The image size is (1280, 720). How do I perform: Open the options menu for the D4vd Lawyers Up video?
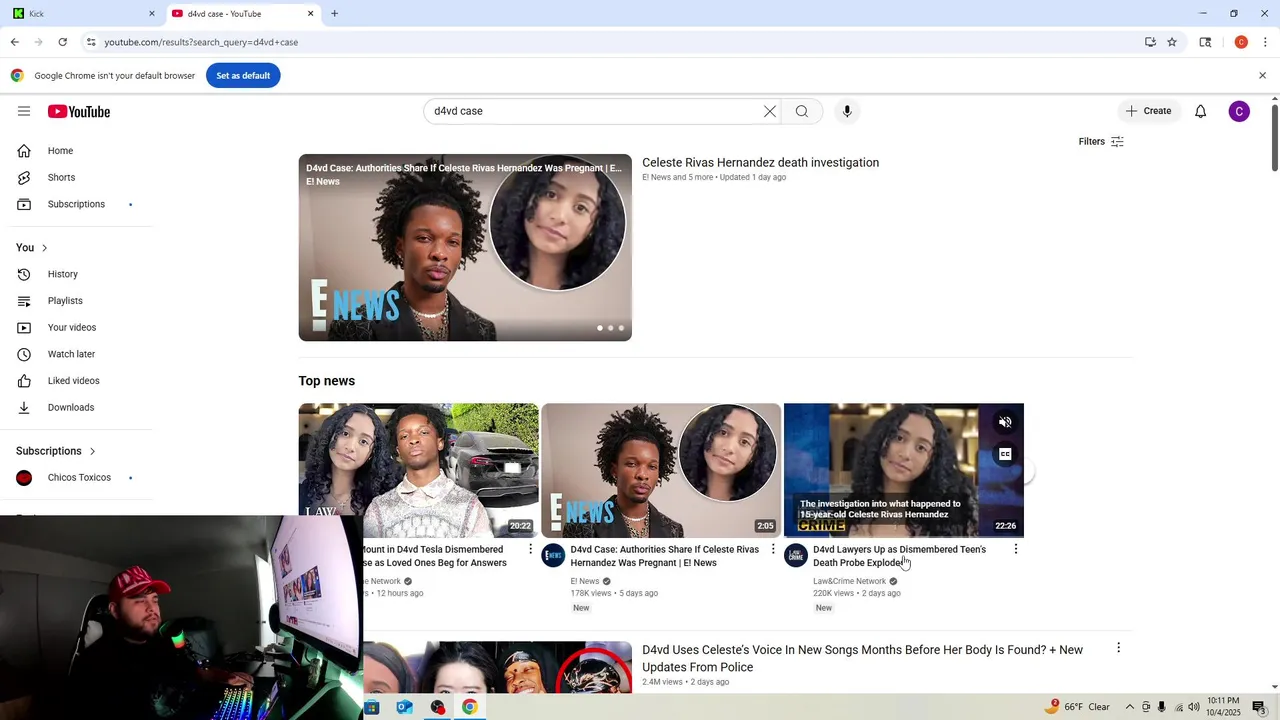pyautogui.click(x=1016, y=549)
